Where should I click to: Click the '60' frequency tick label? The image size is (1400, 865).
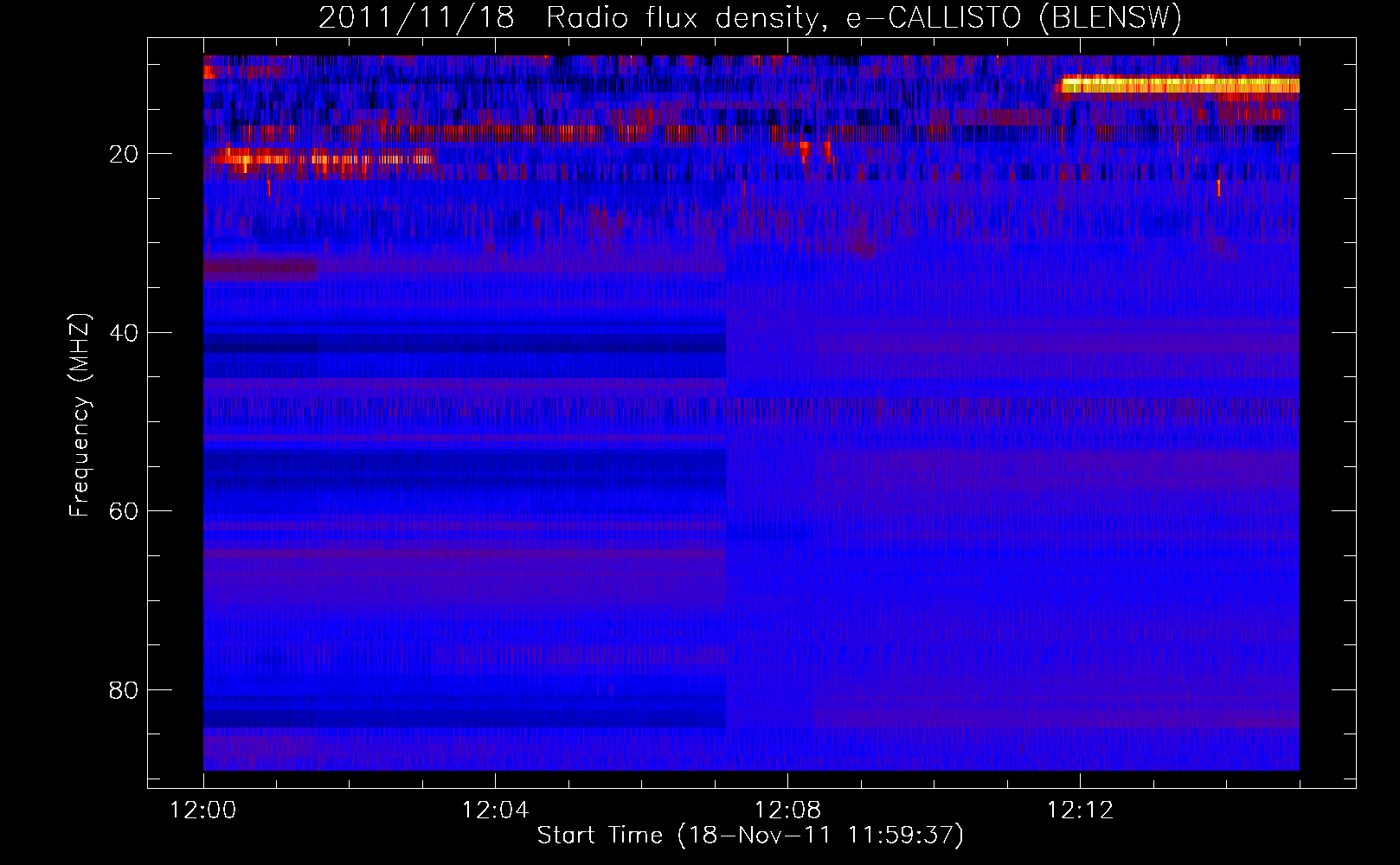click(125, 511)
